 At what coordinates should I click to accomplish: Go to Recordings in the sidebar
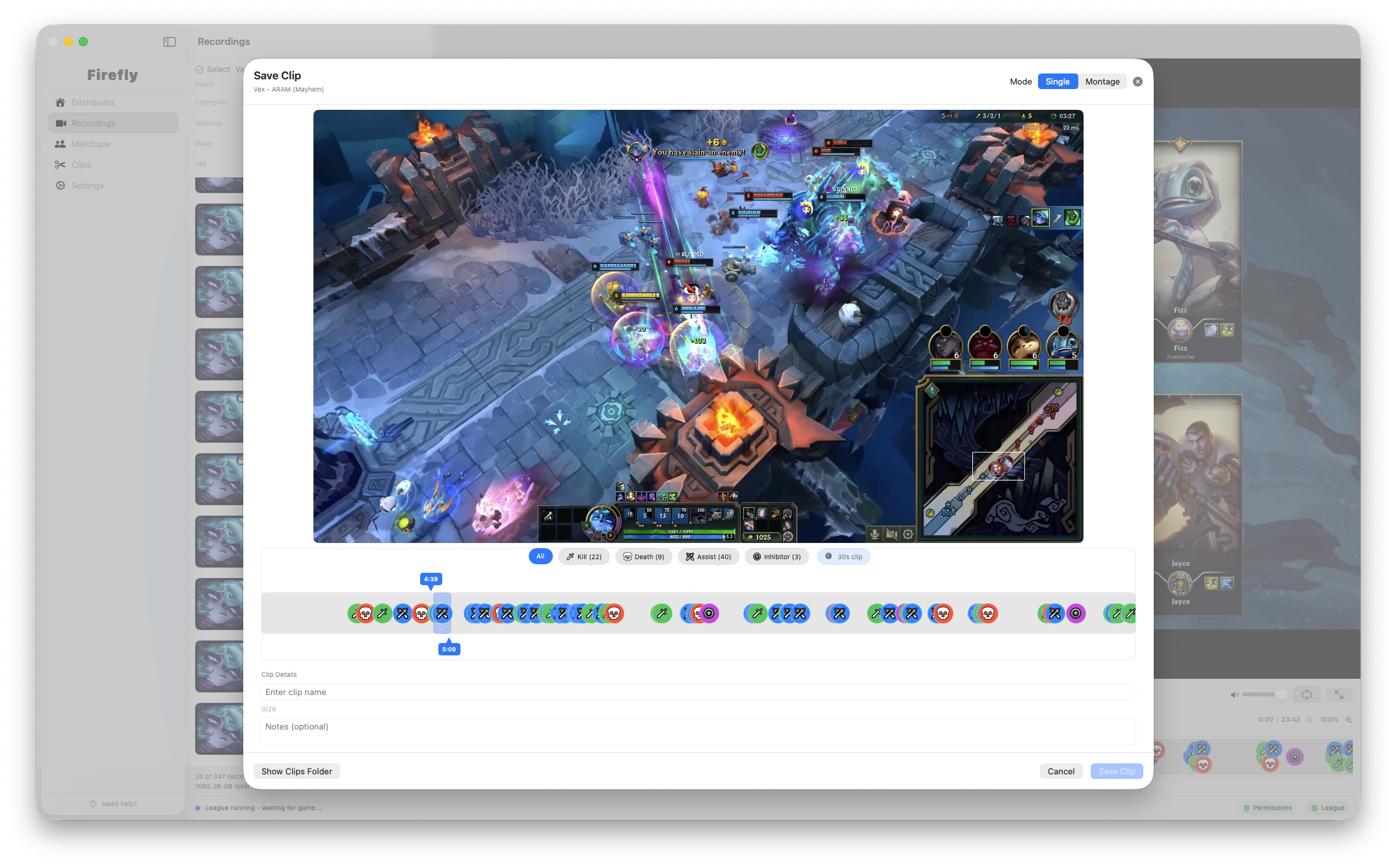click(x=113, y=123)
